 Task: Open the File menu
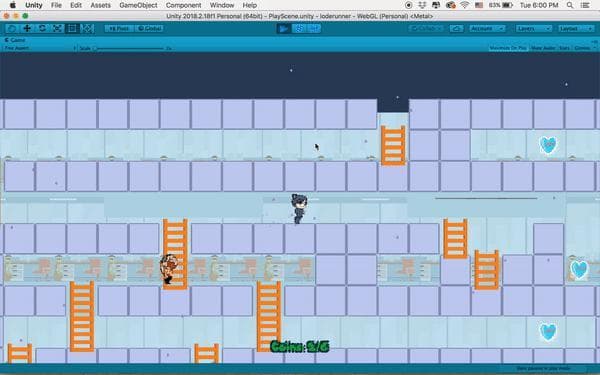click(56, 5)
